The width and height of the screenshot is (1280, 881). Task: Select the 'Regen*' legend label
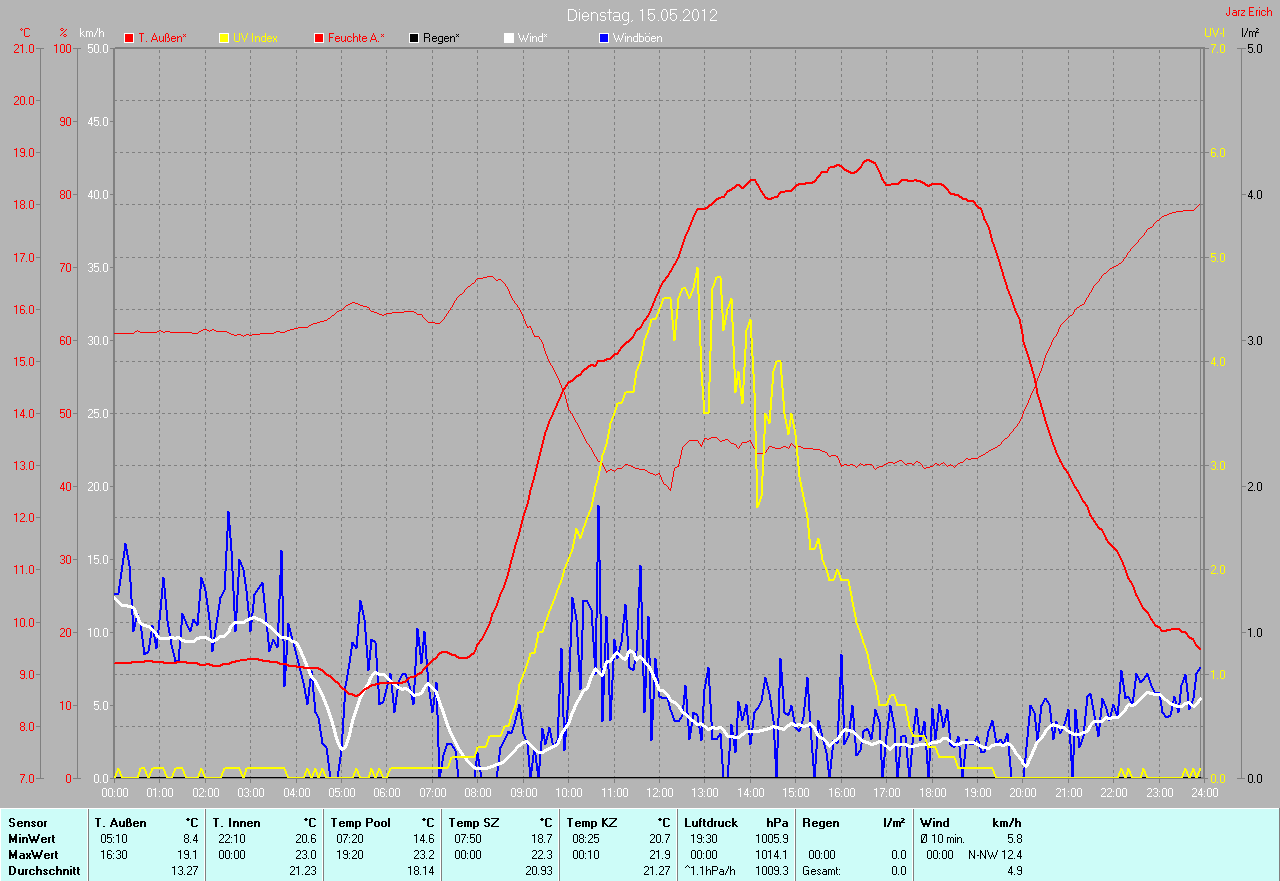441,38
